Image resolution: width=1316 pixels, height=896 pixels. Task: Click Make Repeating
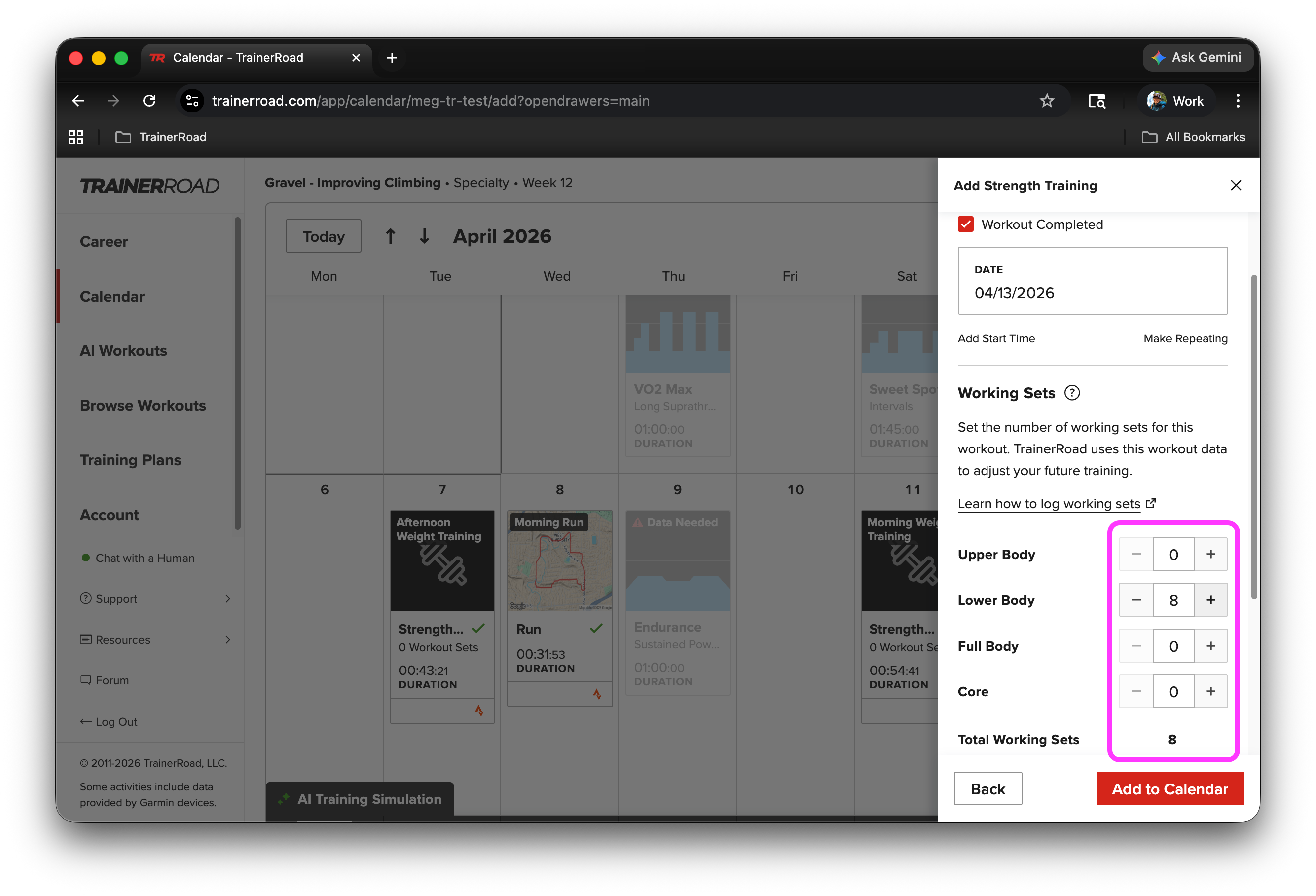click(x=1186, y=338)
